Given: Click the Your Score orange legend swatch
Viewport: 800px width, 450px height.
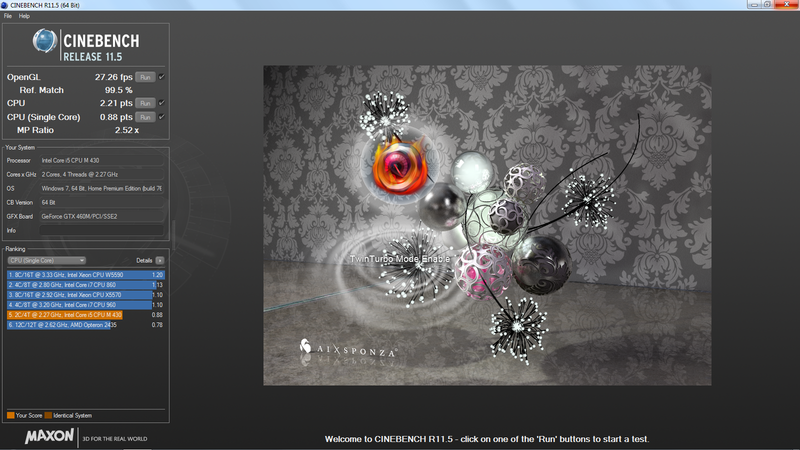Looking at the screenshot, I should click(10, 415).
